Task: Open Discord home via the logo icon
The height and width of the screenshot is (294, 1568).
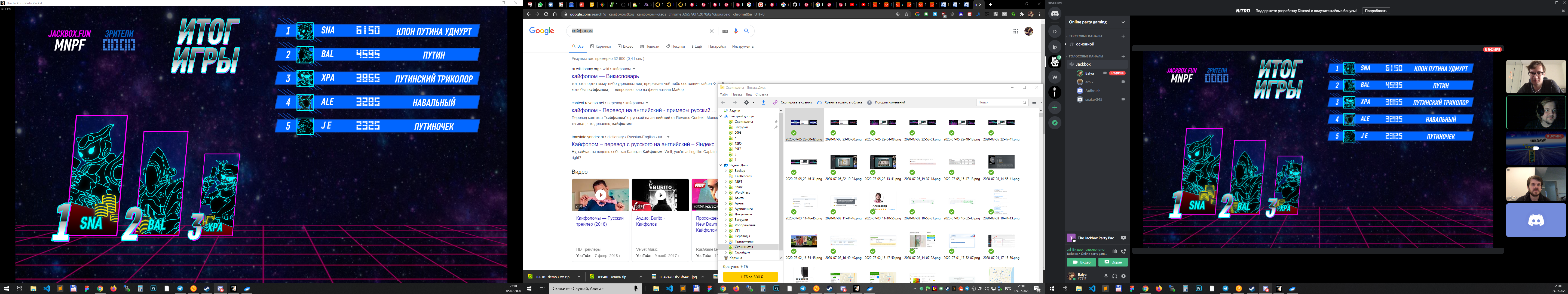Action: click(x=1055, y=14)
